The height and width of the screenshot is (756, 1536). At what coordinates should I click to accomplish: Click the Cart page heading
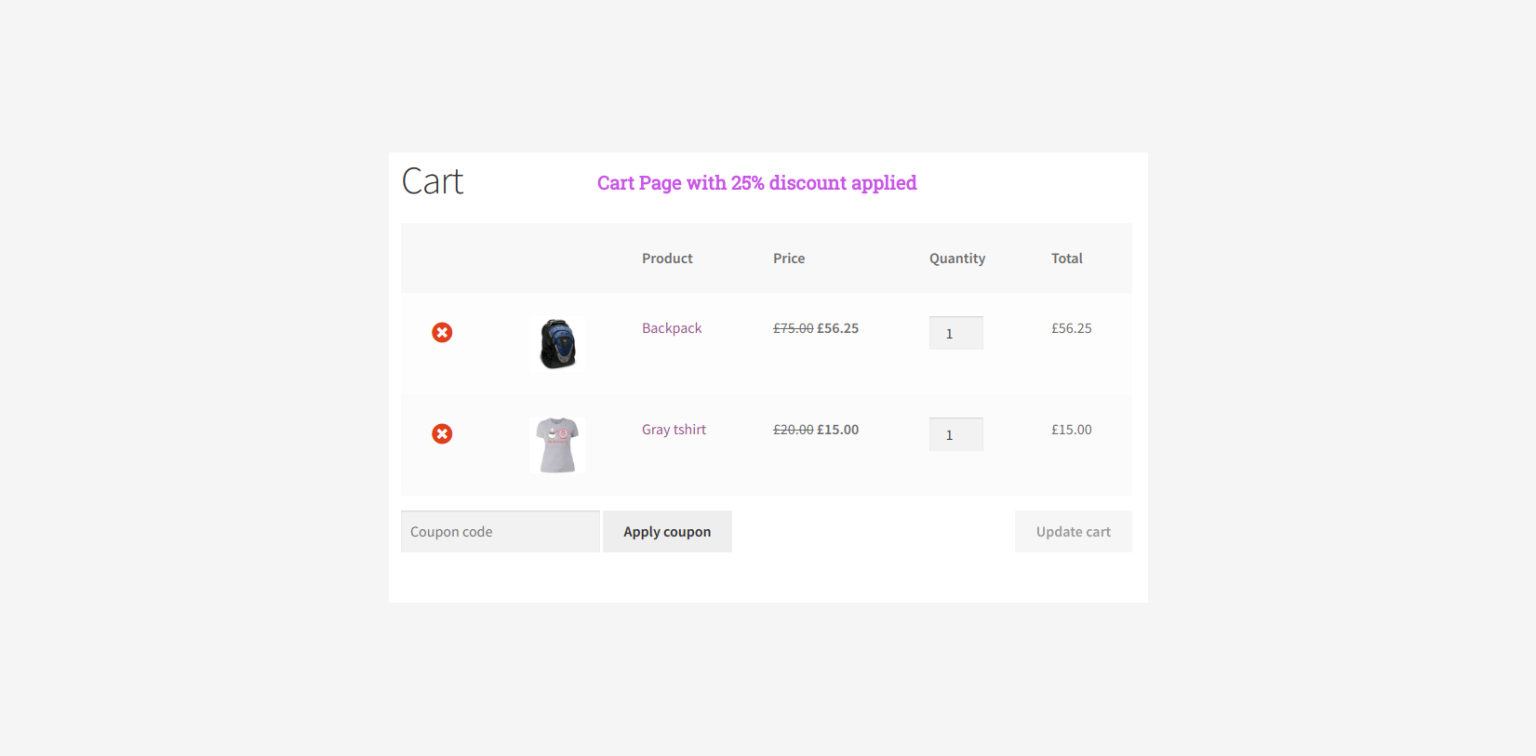(x=432, y=181)
